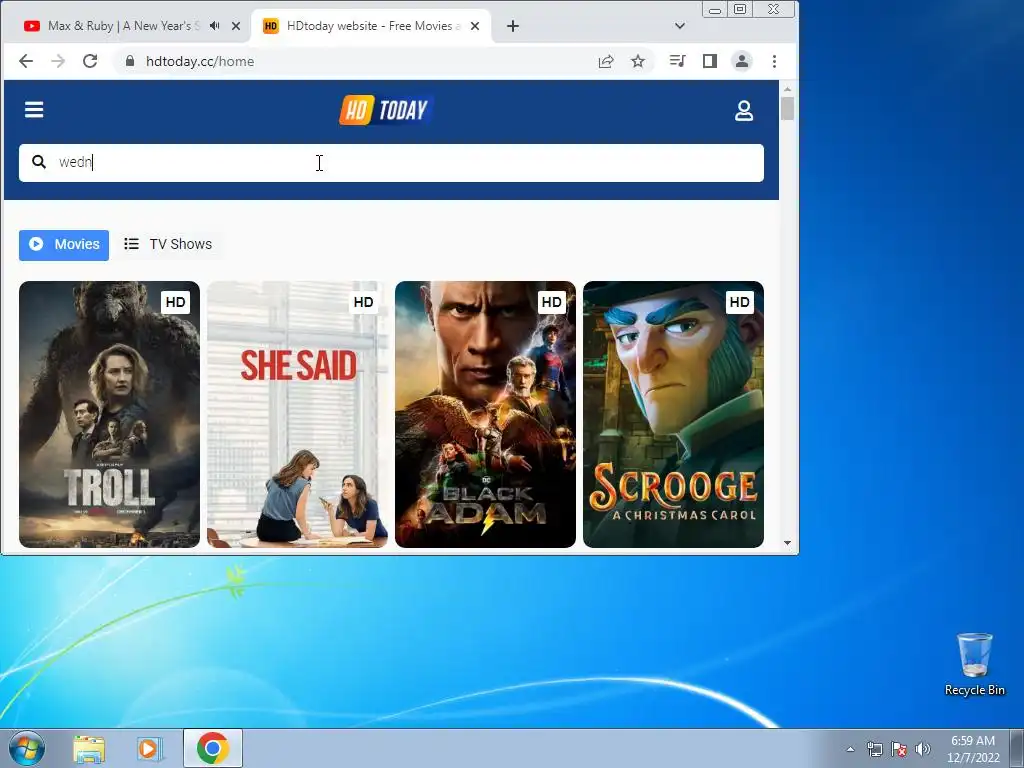This screenshot has height=768, width=1024.
Task: Select the Recycle Bin desktop icon
Action: 974,664
